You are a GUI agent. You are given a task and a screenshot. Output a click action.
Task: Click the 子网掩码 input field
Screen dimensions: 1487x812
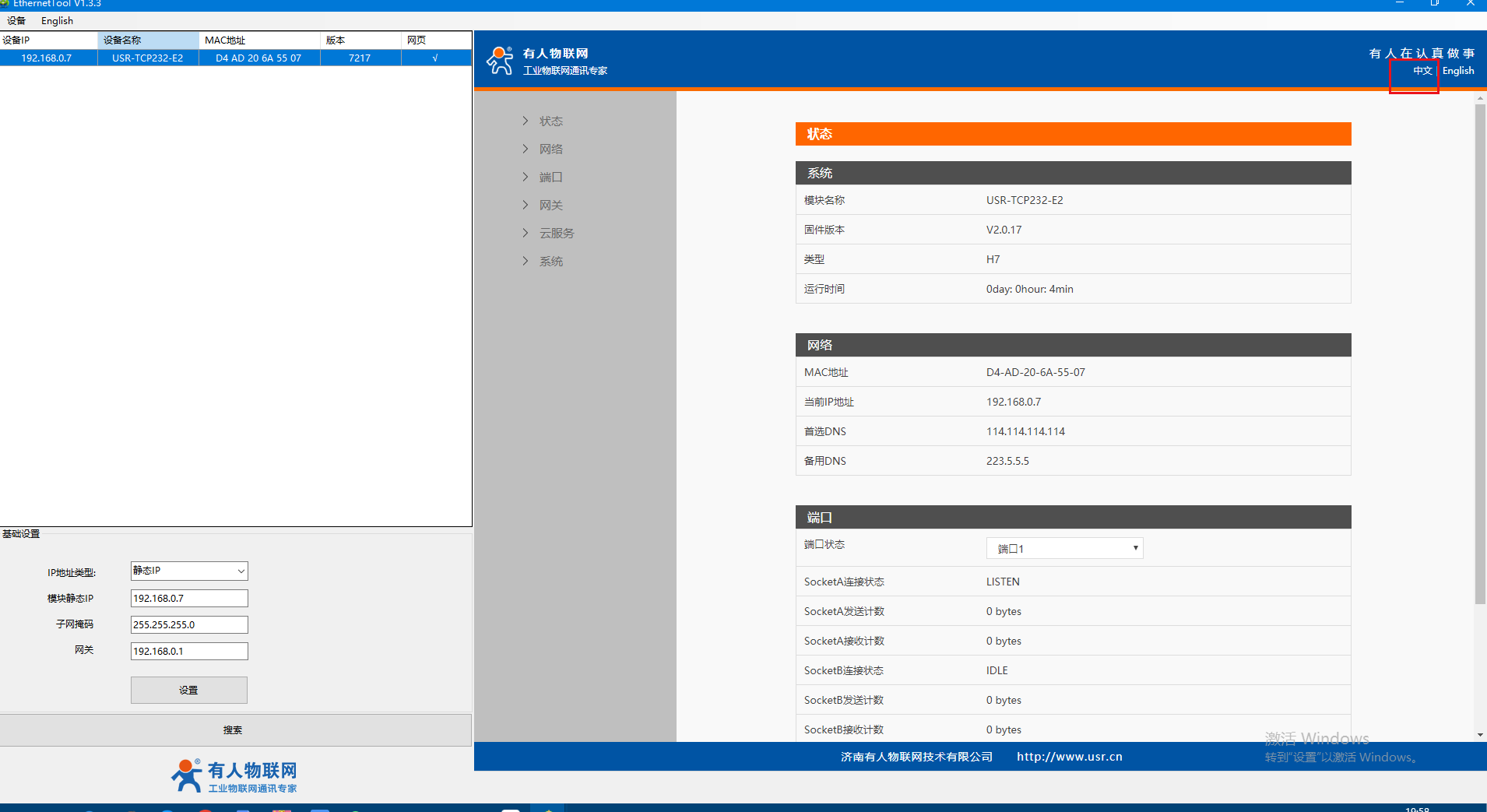189,625
